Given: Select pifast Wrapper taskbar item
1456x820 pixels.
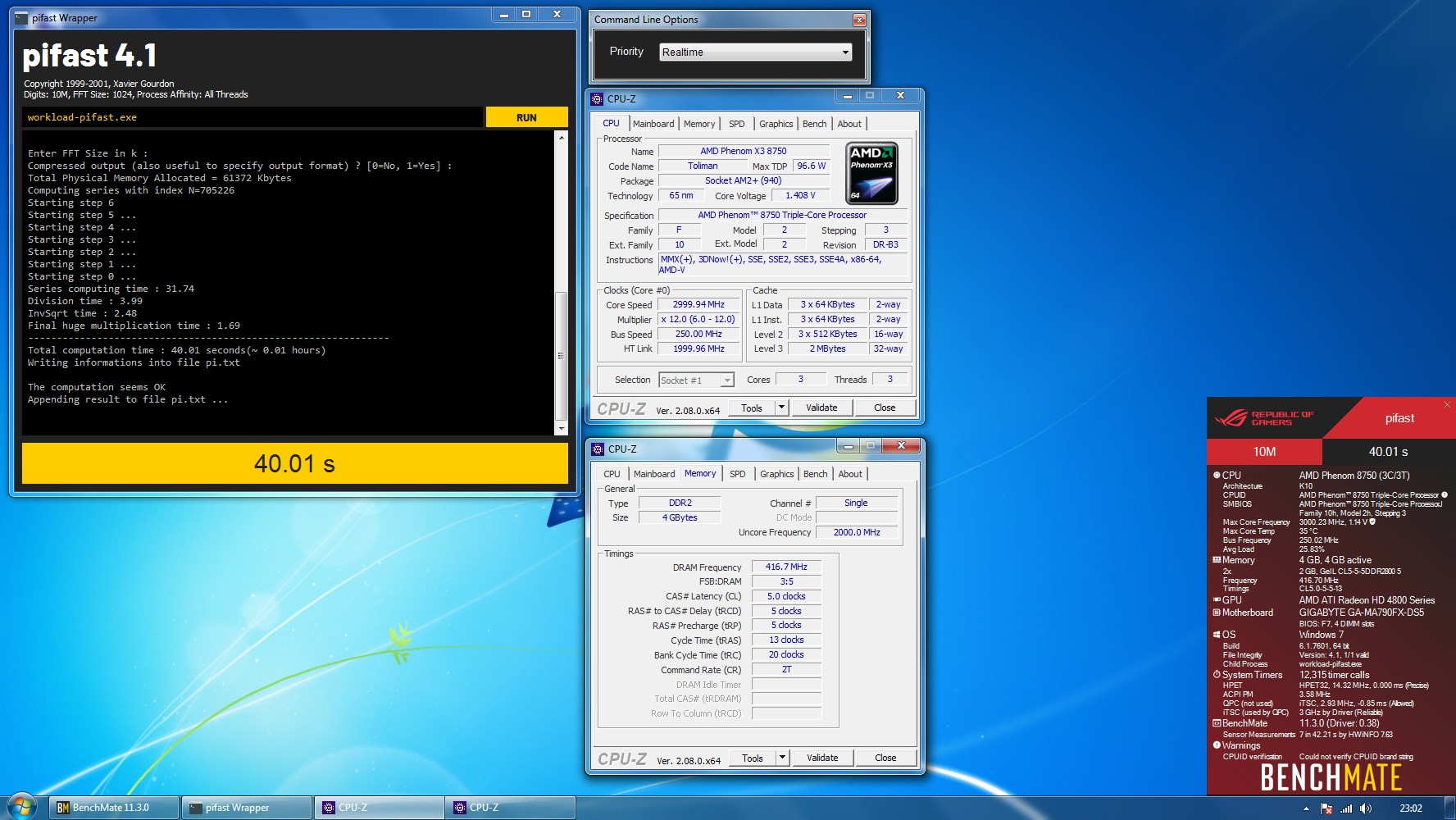Looking at the screenshot, I should pos(246,808).
